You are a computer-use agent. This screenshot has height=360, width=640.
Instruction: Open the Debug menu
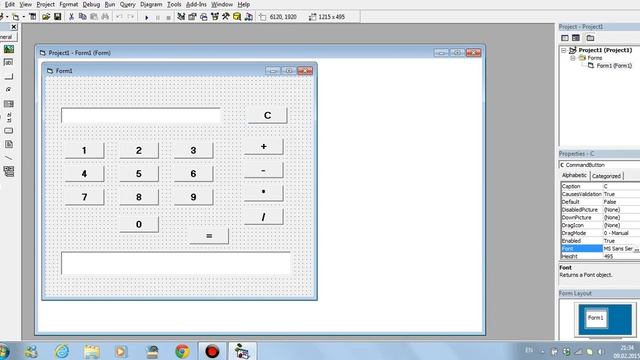[91, 4]
